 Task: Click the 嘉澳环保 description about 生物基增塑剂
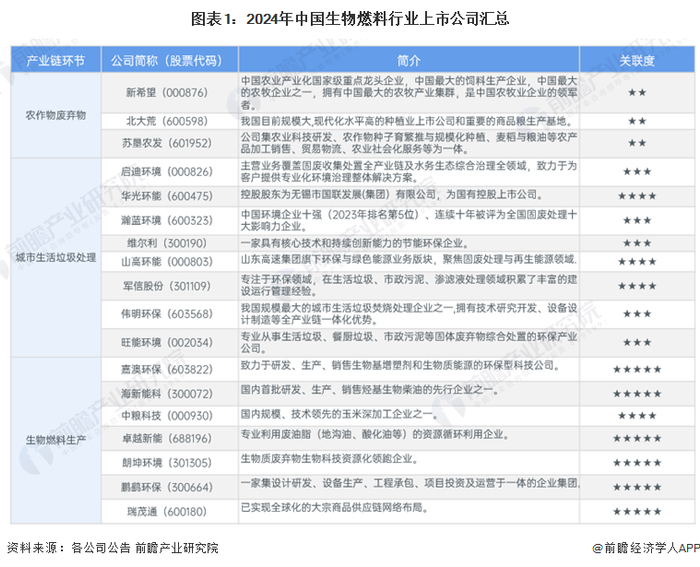click(x=400, y=365)
